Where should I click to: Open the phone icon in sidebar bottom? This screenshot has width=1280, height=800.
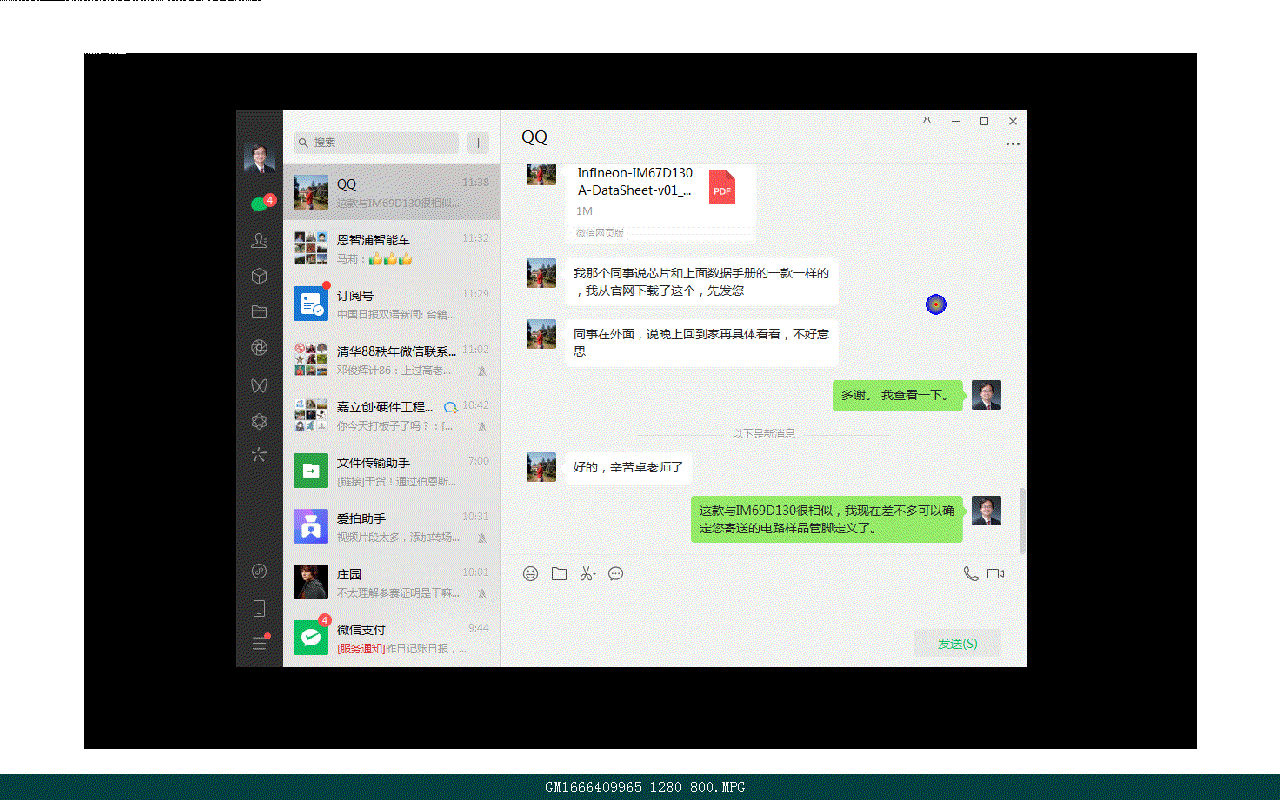[x=259, y=608]
